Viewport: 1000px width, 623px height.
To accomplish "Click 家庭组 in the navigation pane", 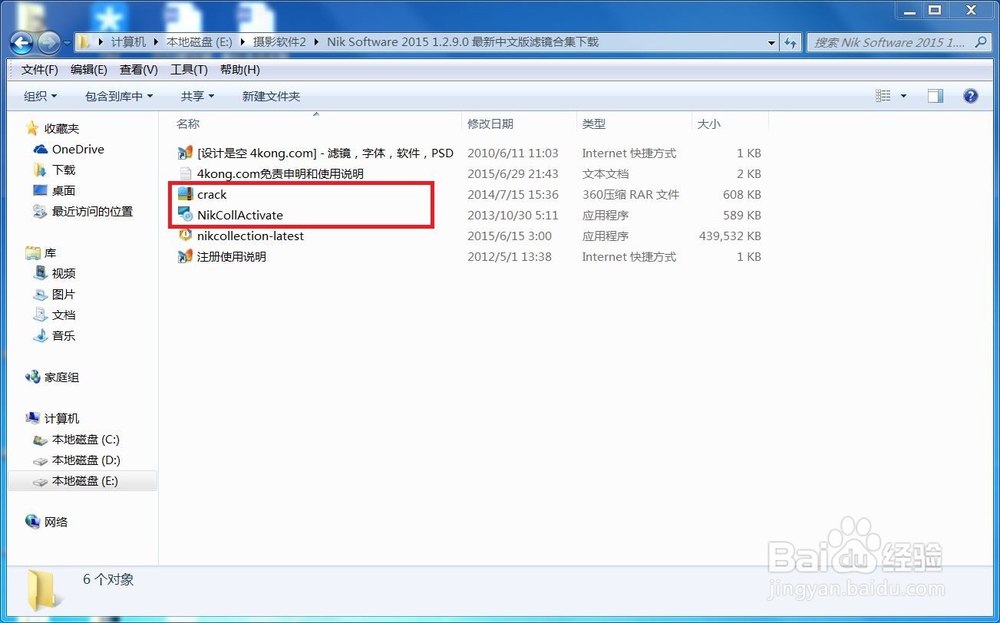I will pyautogui.click(x=61, y=377).
